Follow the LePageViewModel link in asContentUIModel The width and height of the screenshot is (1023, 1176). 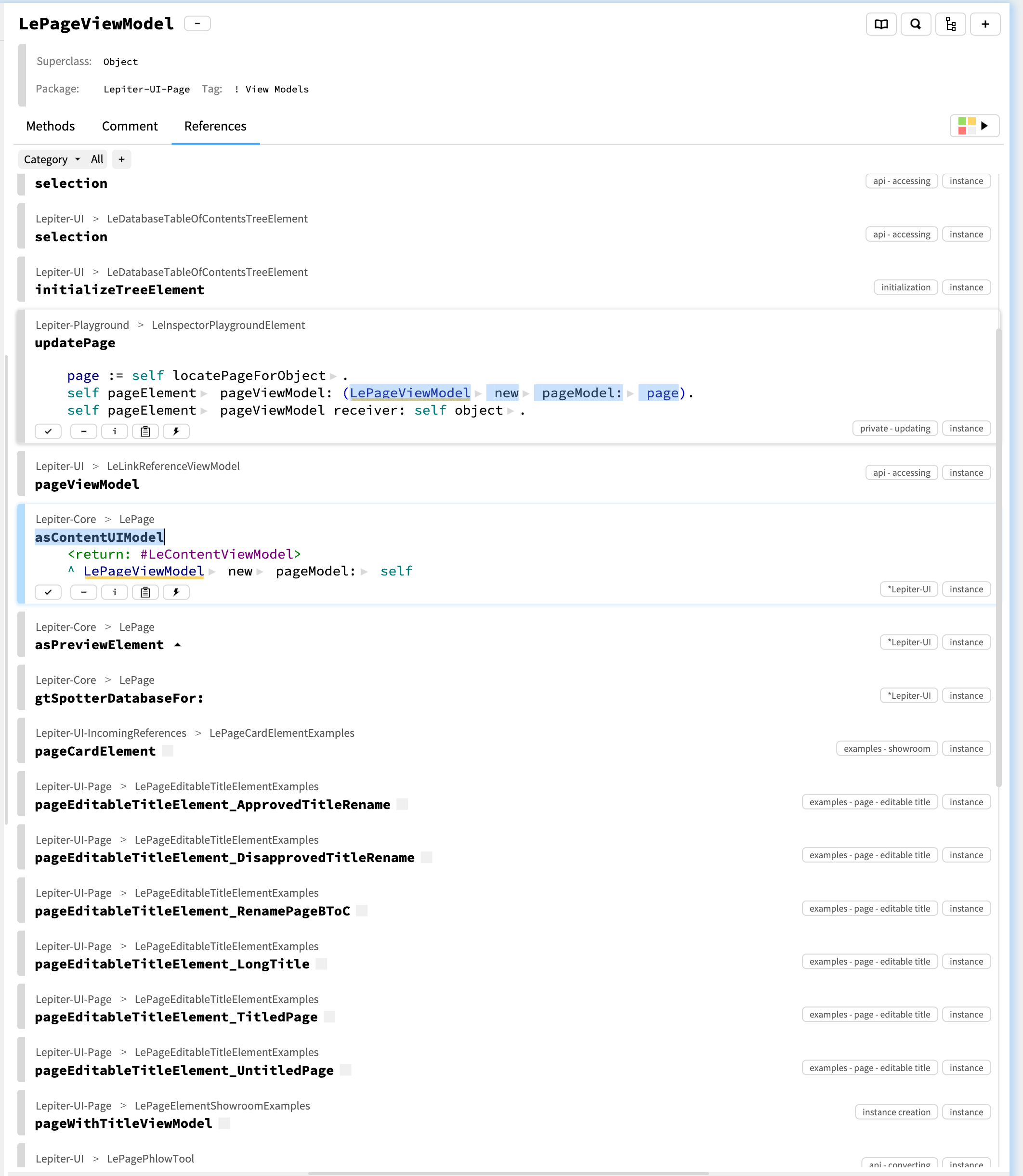click(144, 571)
